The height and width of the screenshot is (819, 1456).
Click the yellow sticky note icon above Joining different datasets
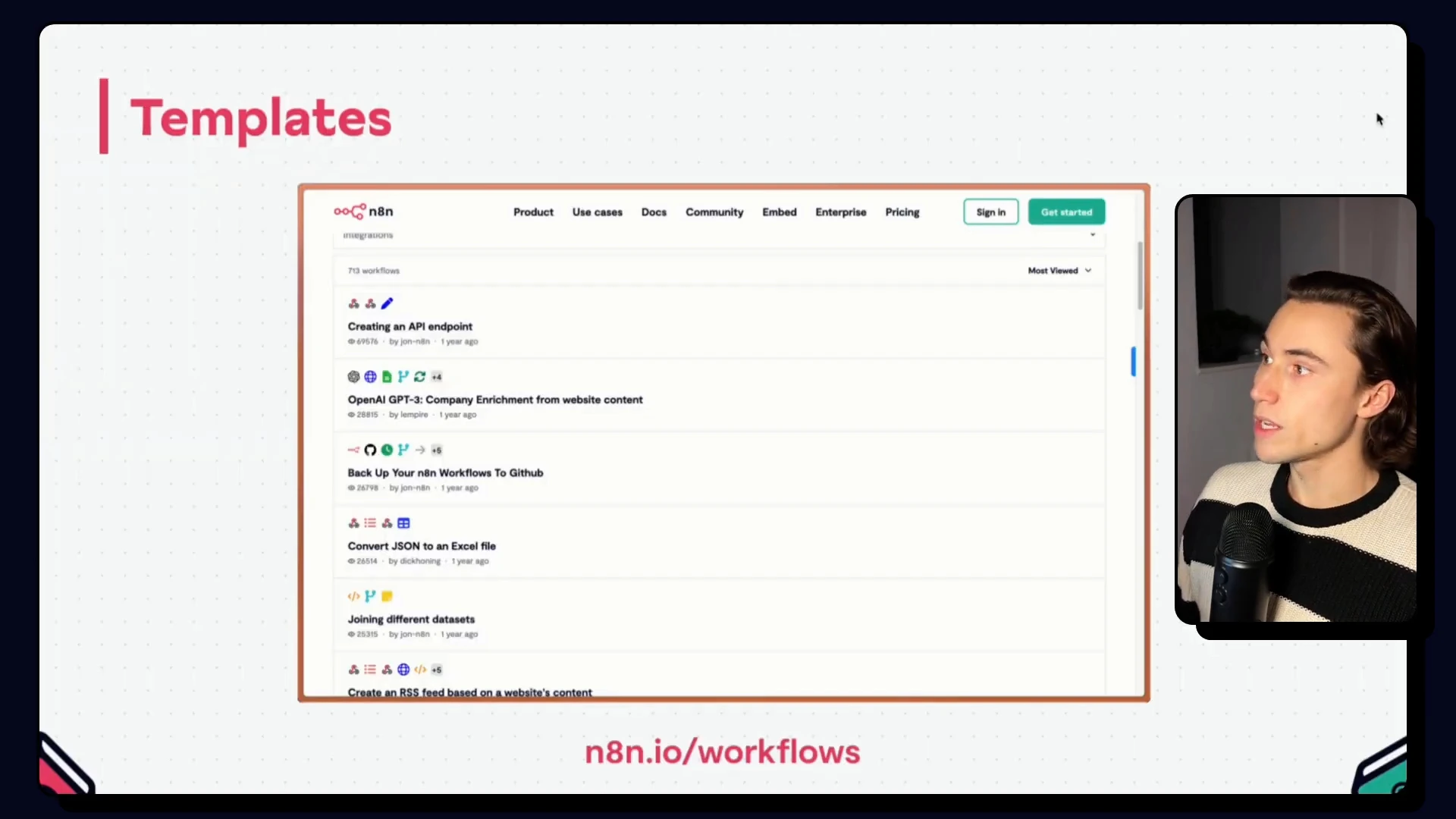click(x=387, y=596)
